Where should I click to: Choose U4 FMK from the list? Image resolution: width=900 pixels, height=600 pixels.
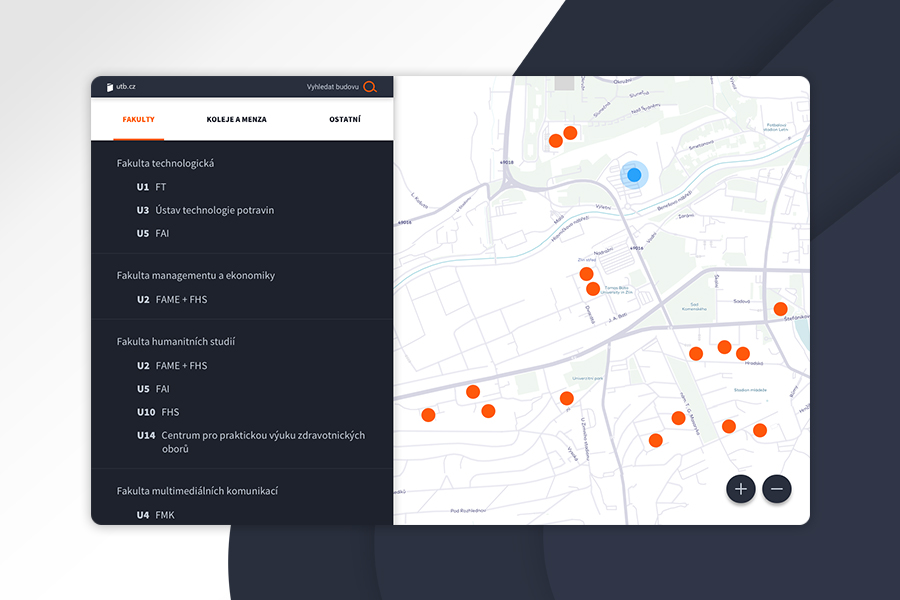[x=155, y=515]
